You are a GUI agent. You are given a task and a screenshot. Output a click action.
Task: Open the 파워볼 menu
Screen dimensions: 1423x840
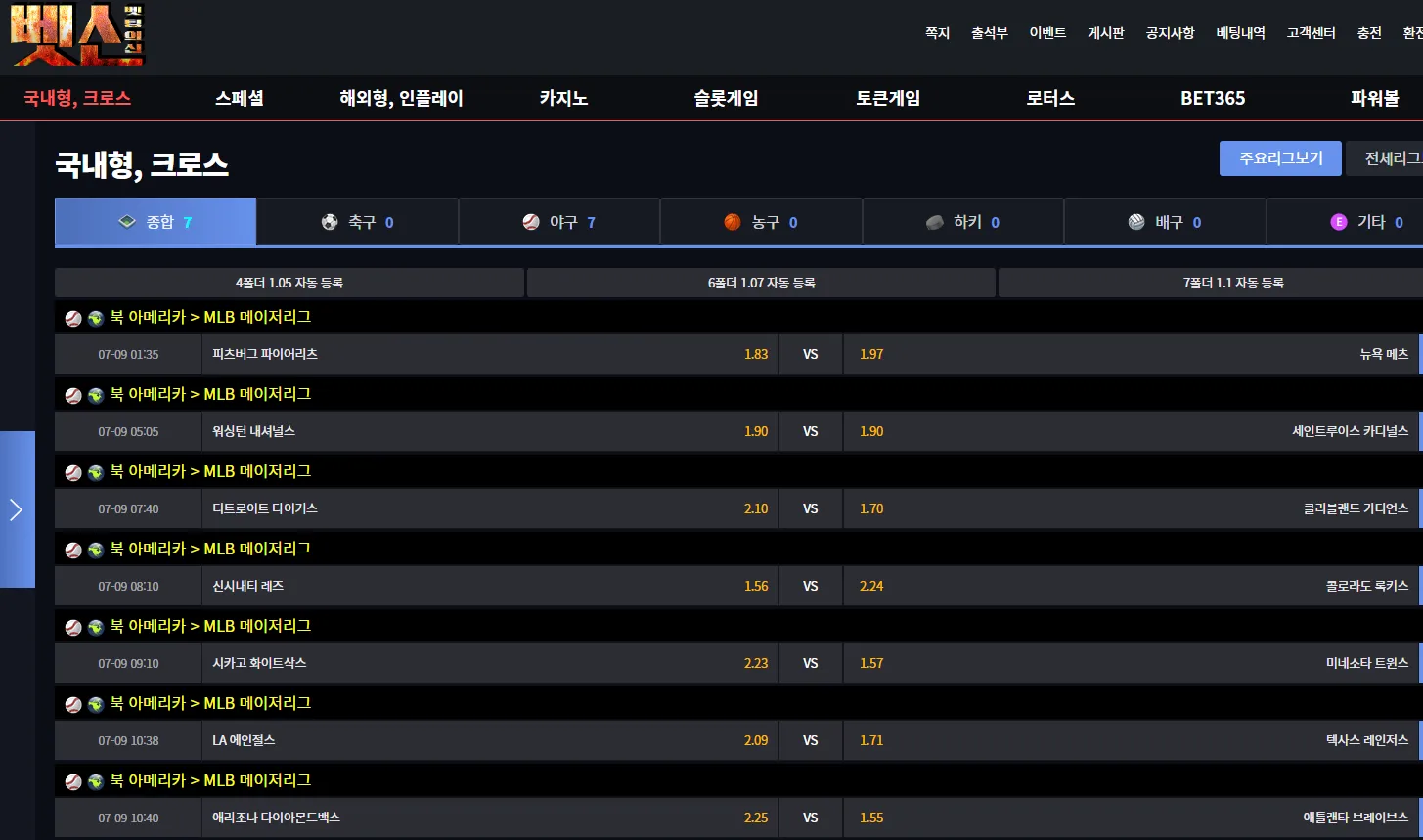pos(1375,98)
